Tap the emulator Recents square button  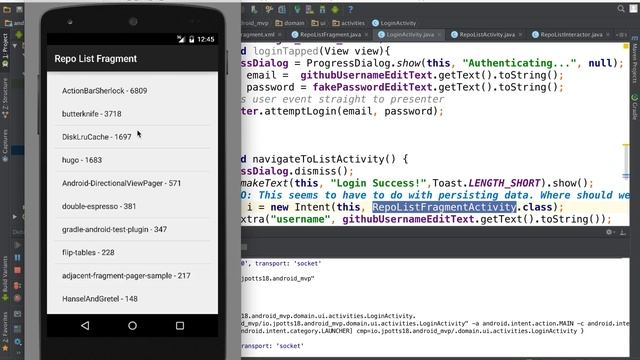180,325
